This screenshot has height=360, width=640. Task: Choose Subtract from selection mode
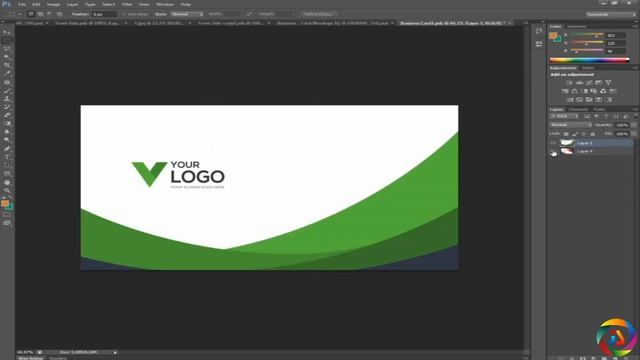(49, 14)
